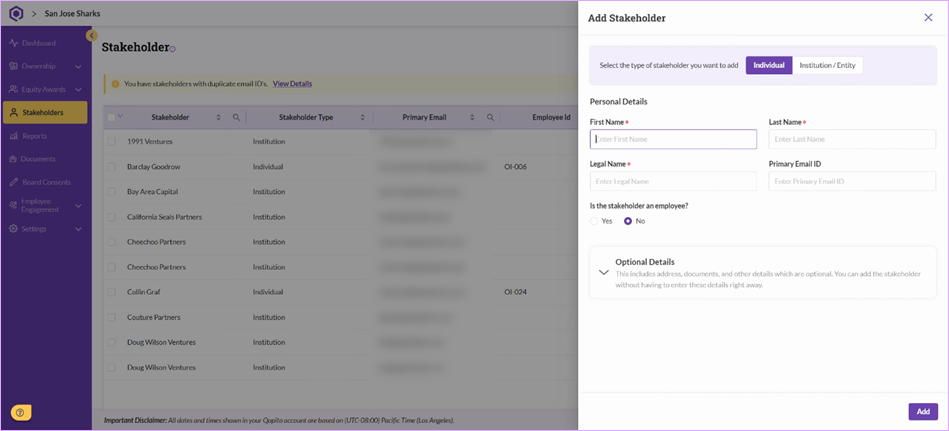Click the Reports chart icon
Image resolution: width=949 pixels, height=431 pixels.
pos(14,136)
